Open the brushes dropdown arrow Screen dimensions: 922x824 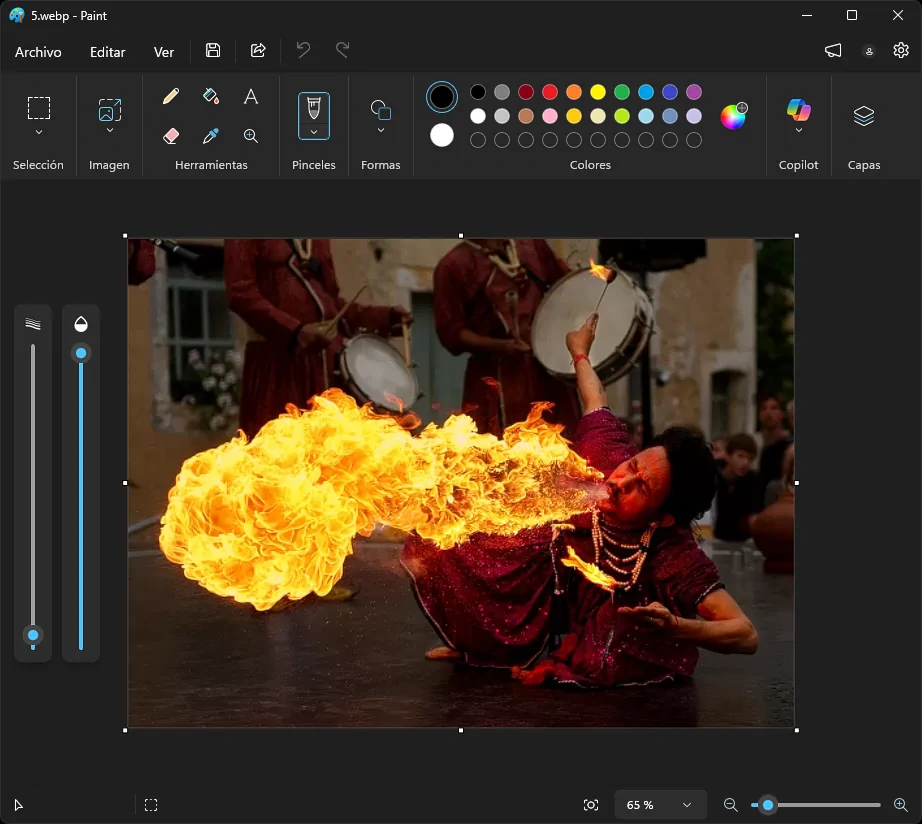tap(314, 132)
